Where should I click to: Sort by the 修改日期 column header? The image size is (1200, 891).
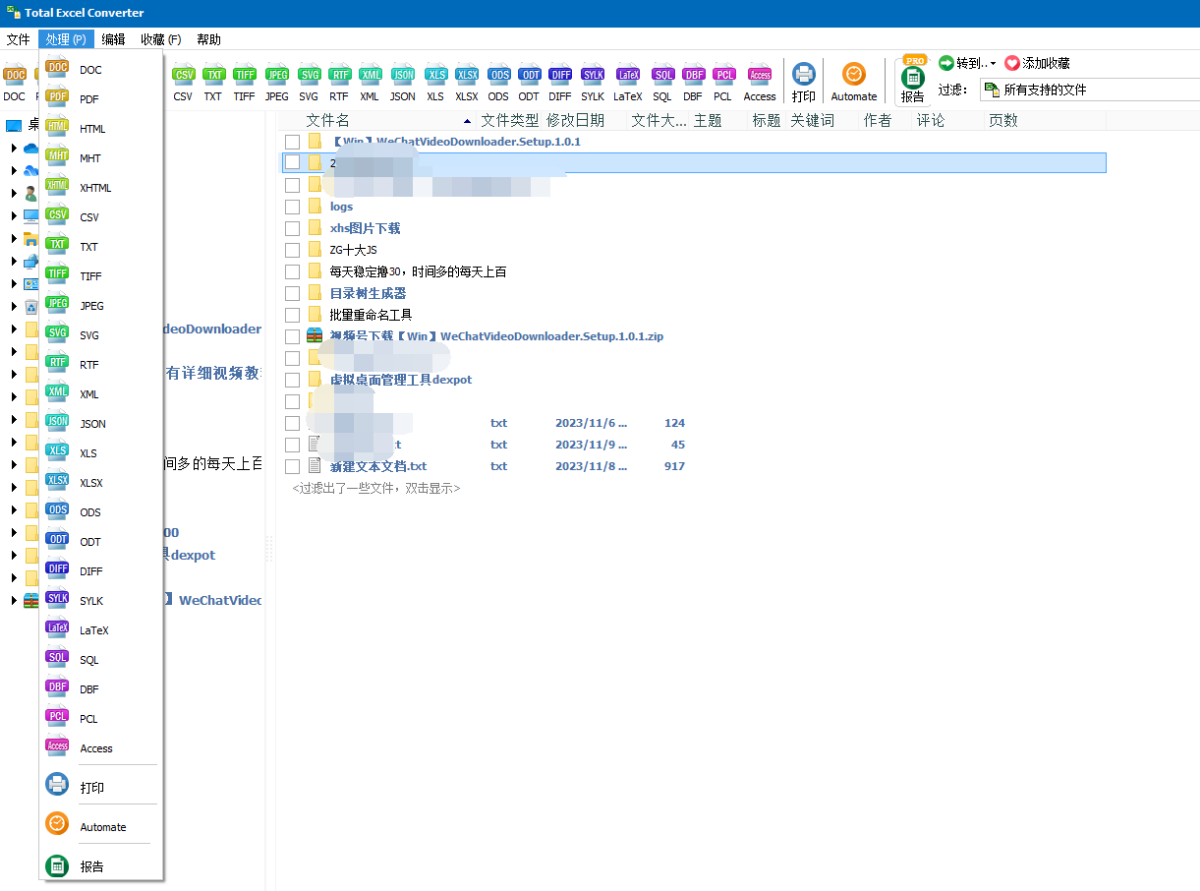point(575,120)
